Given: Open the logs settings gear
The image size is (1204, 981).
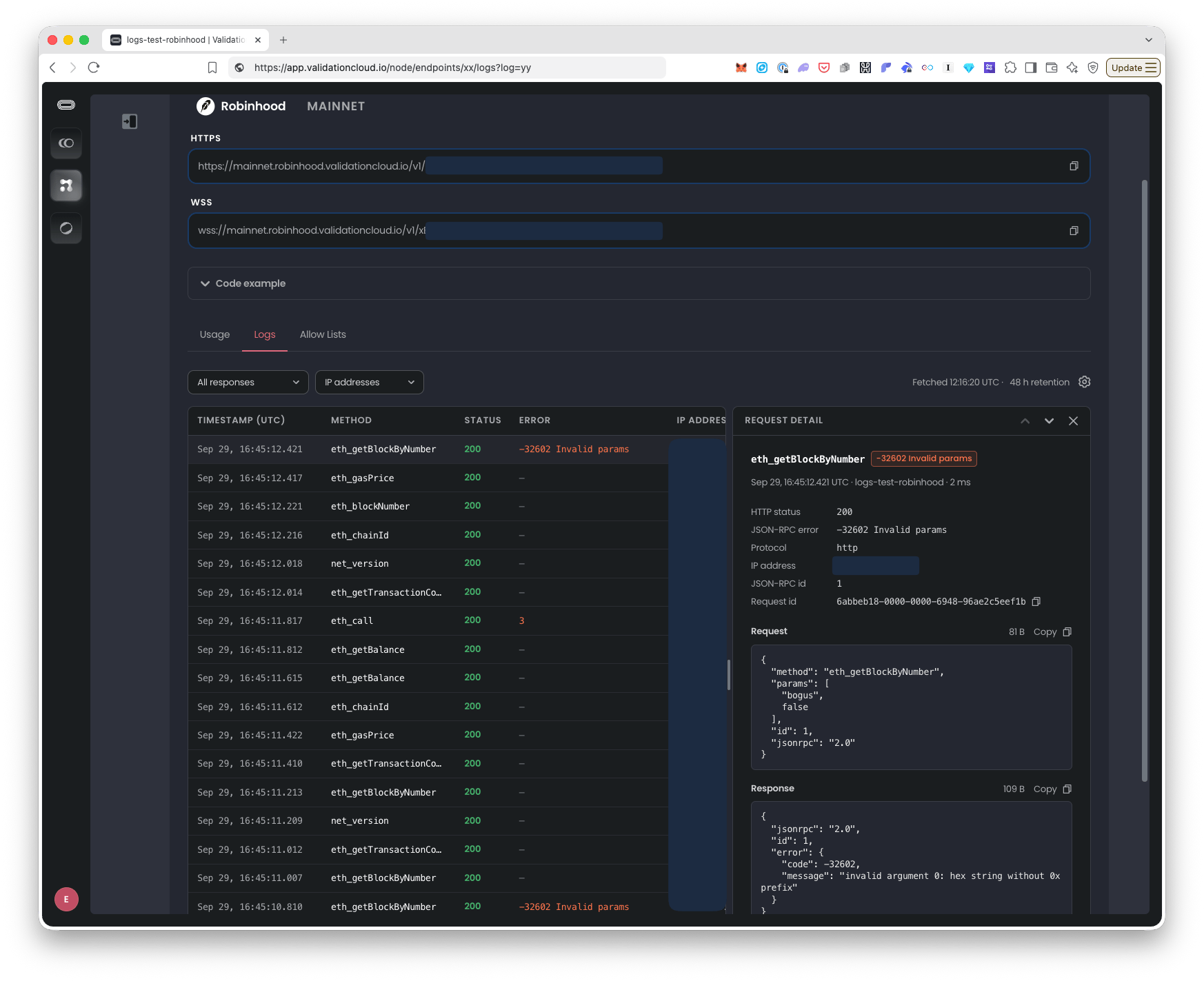Looking at the screenshot, I should click(x=1084, y=382).
